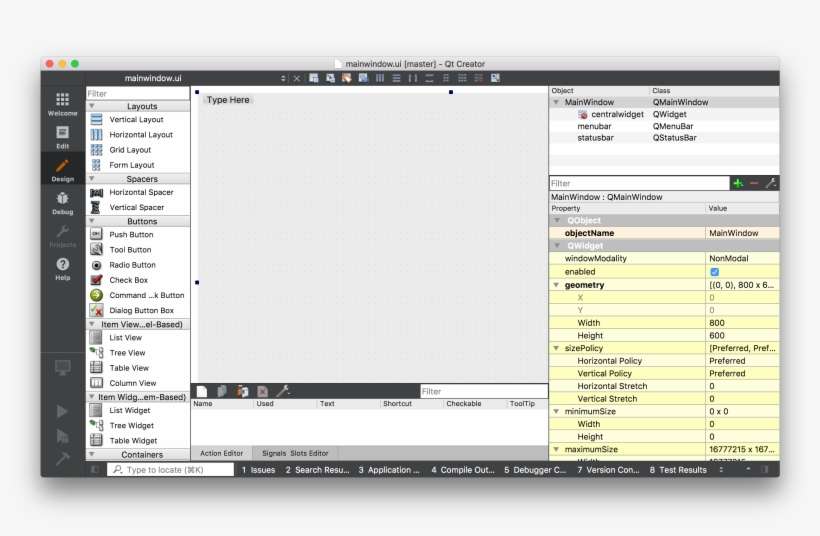
Task: Click the Run play button
Action: (62, 411)
